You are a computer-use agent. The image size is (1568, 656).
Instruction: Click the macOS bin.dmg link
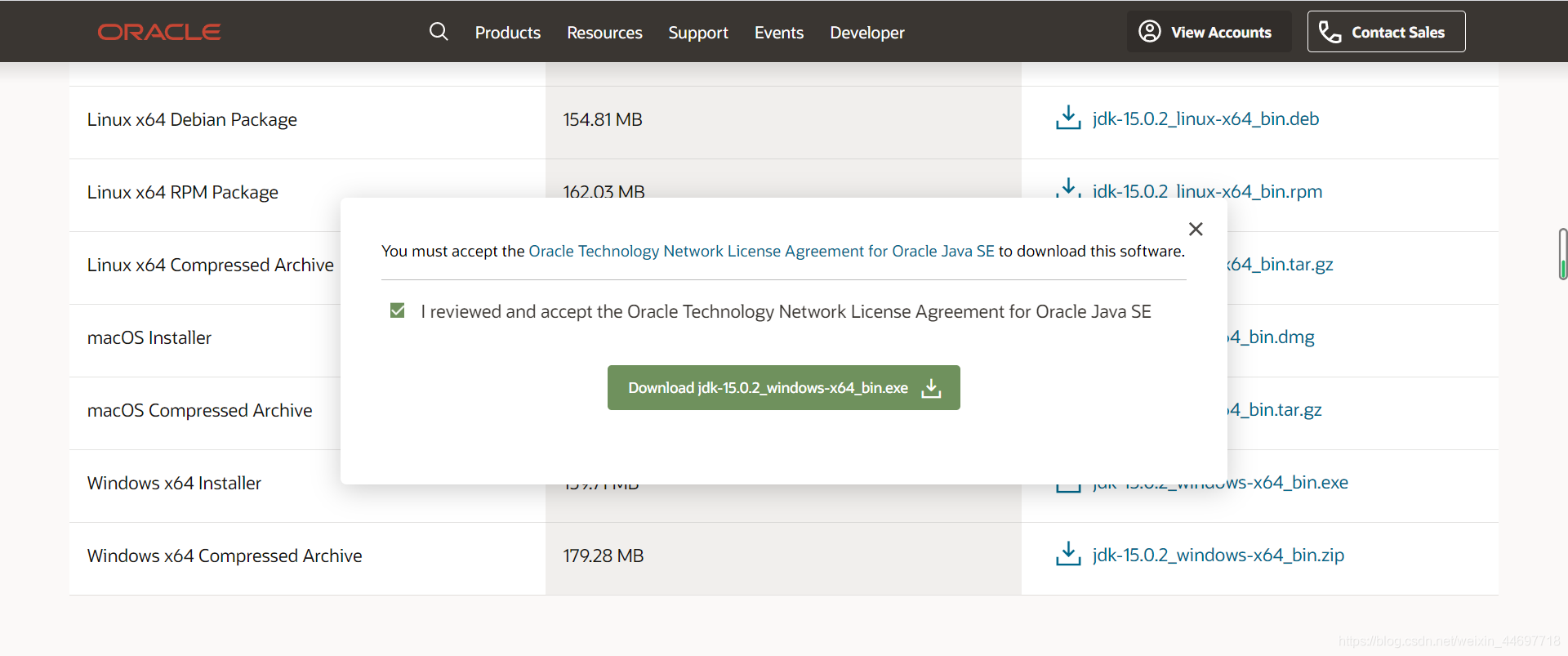point(1271,337)
